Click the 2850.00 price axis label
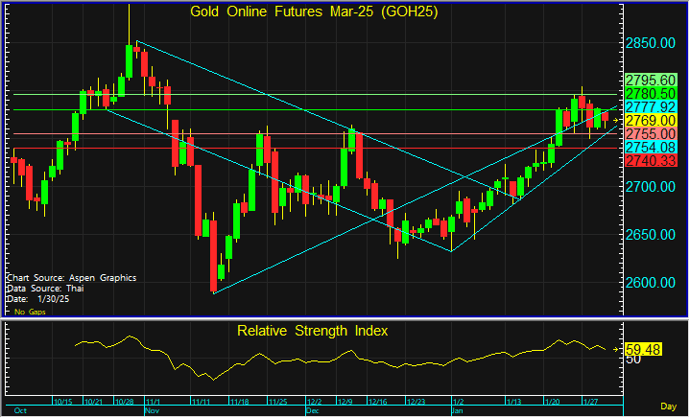The width and height of the screenshot is (690, 418). click(x=651, y=44)
